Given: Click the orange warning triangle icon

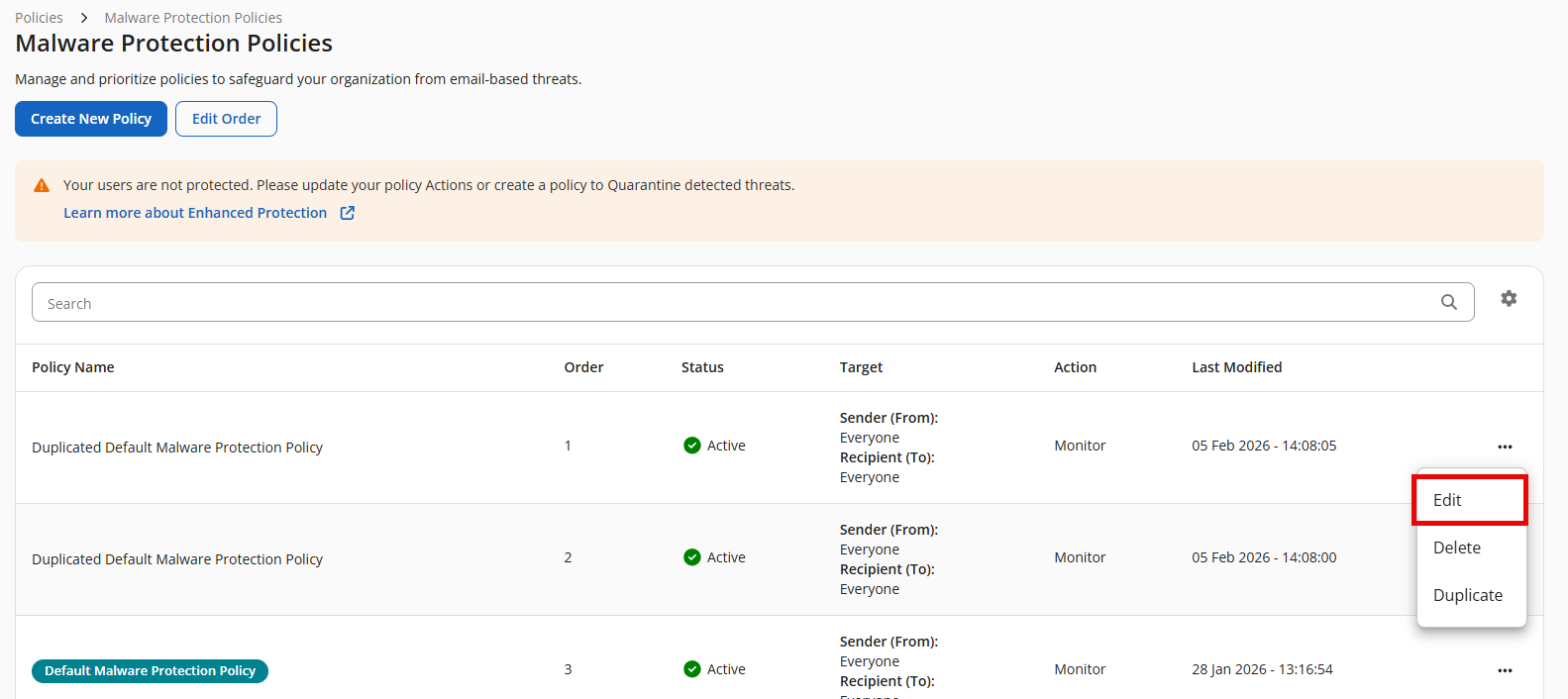Looking at the screenshot, I should point(42,185).
